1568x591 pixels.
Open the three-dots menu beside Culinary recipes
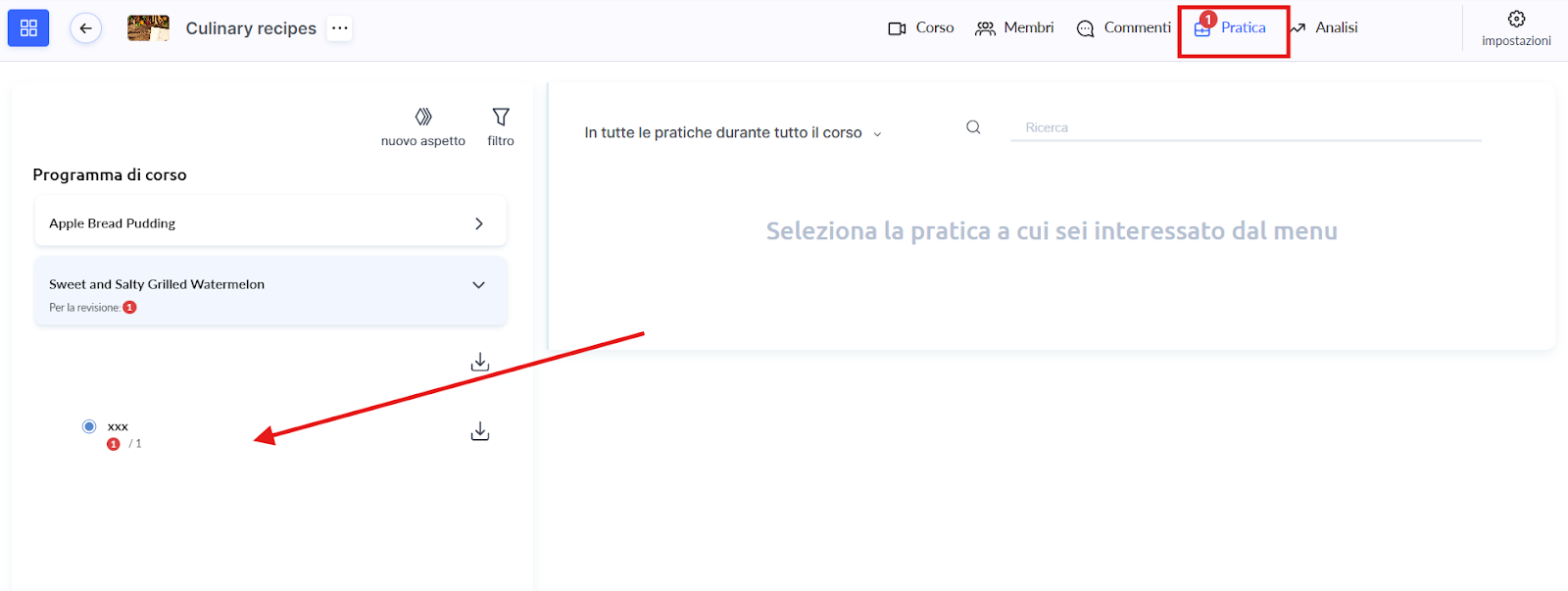(340, 28)
